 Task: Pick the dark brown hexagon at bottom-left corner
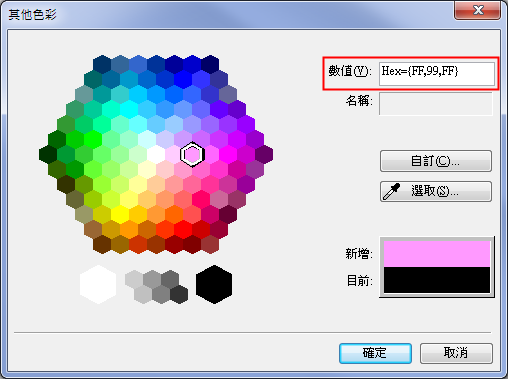coord(102,245)
